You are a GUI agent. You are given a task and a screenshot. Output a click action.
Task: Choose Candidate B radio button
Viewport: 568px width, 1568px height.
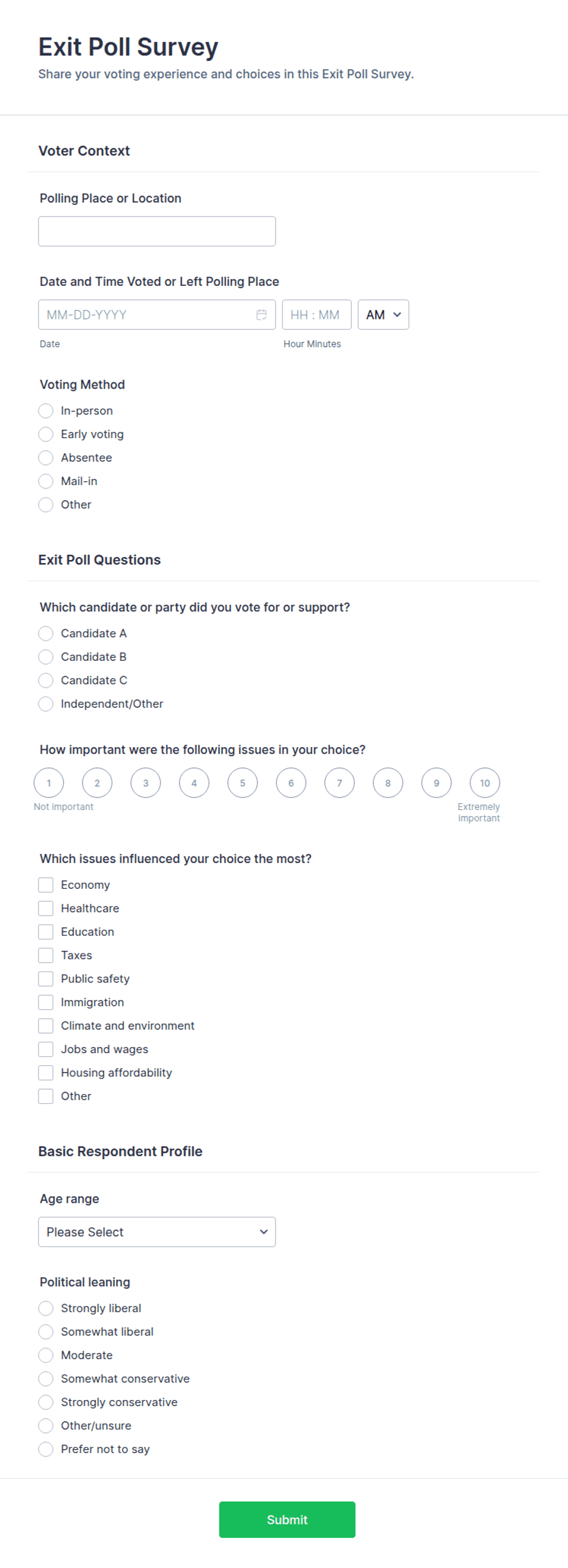[x=46, y=657]
